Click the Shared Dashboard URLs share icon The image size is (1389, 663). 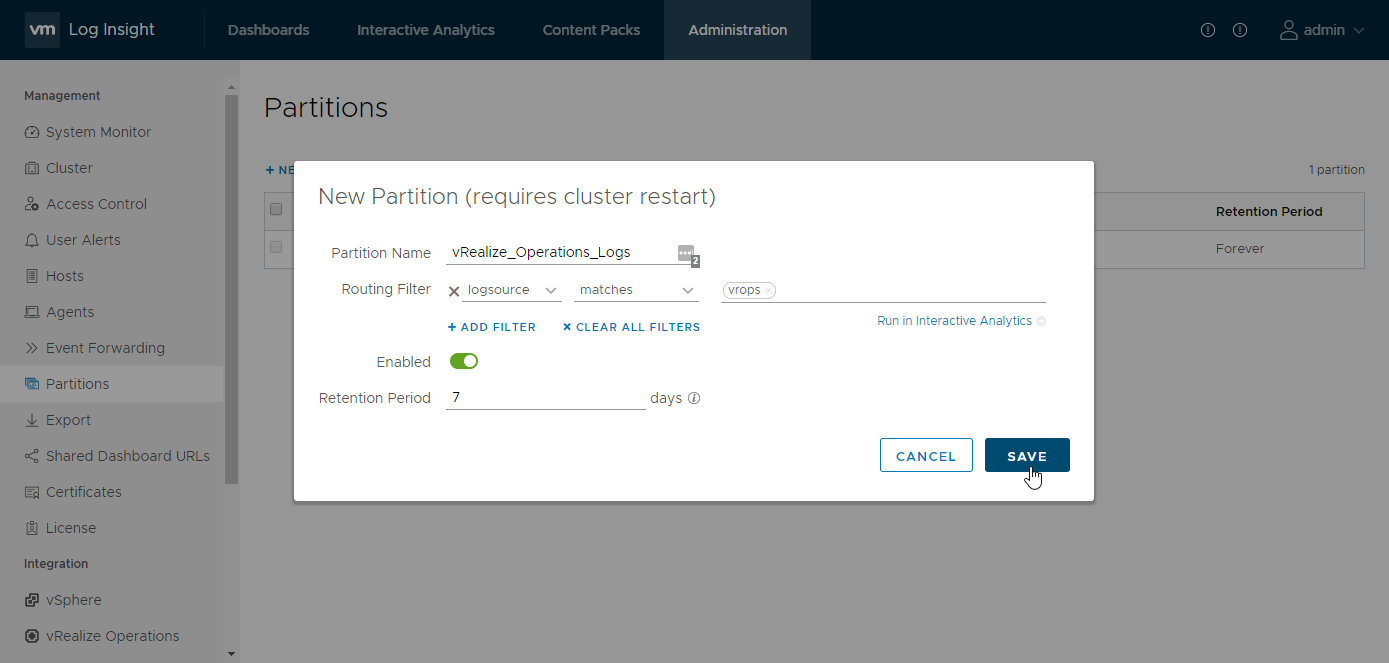pos(32,456)
